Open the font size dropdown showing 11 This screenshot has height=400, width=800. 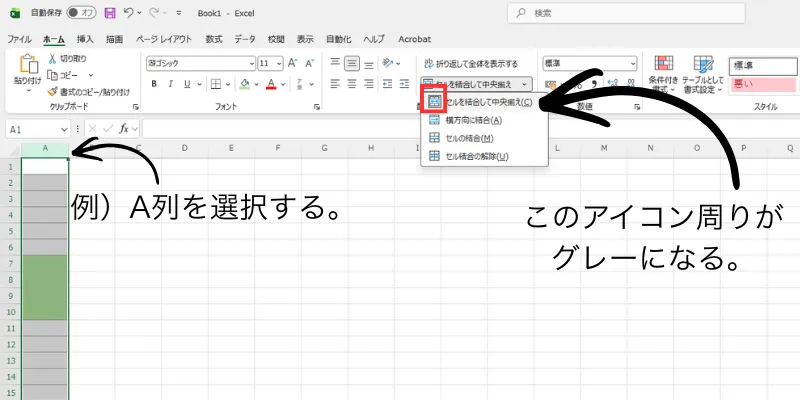point(280,64)
